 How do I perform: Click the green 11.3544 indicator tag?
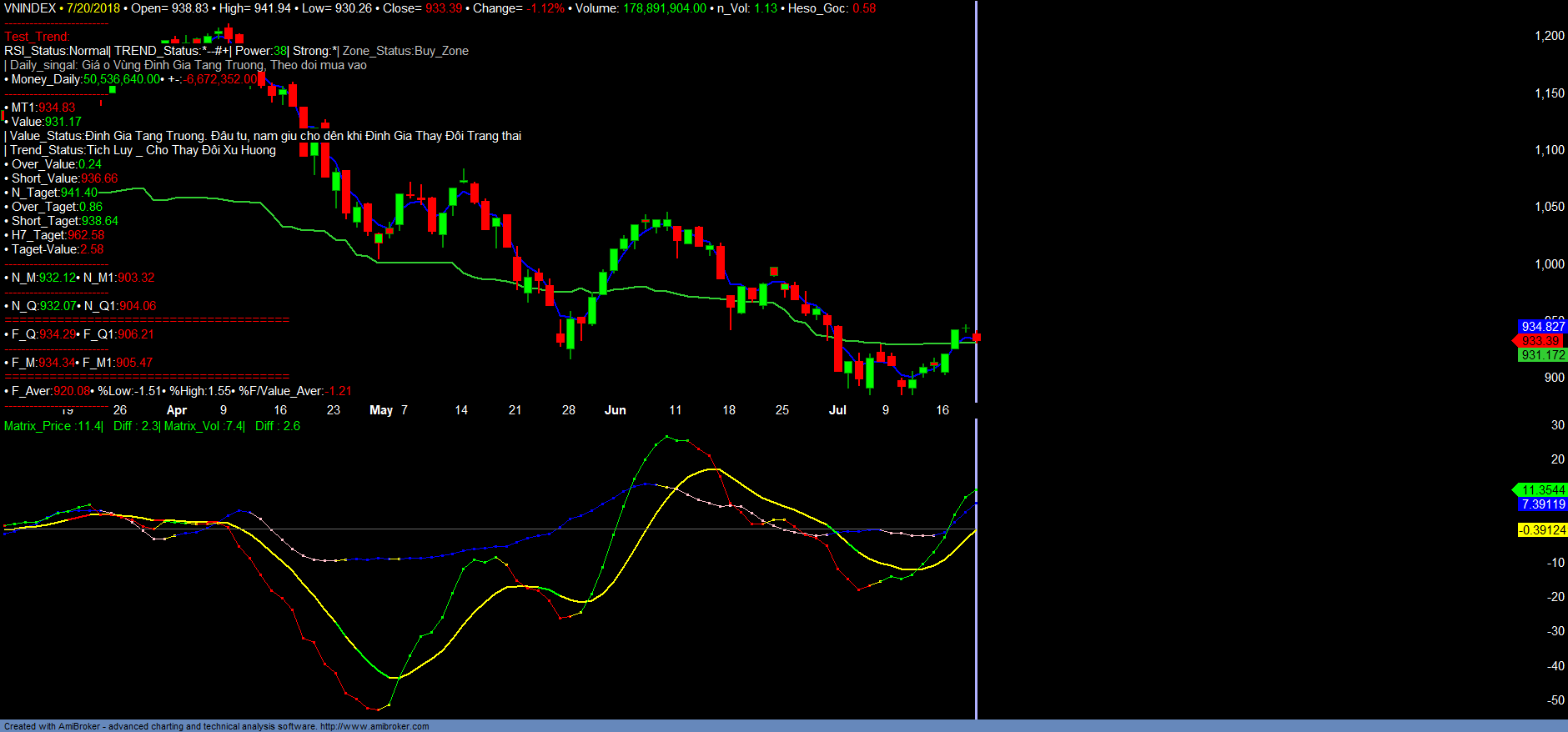(x=1542, y=490)
